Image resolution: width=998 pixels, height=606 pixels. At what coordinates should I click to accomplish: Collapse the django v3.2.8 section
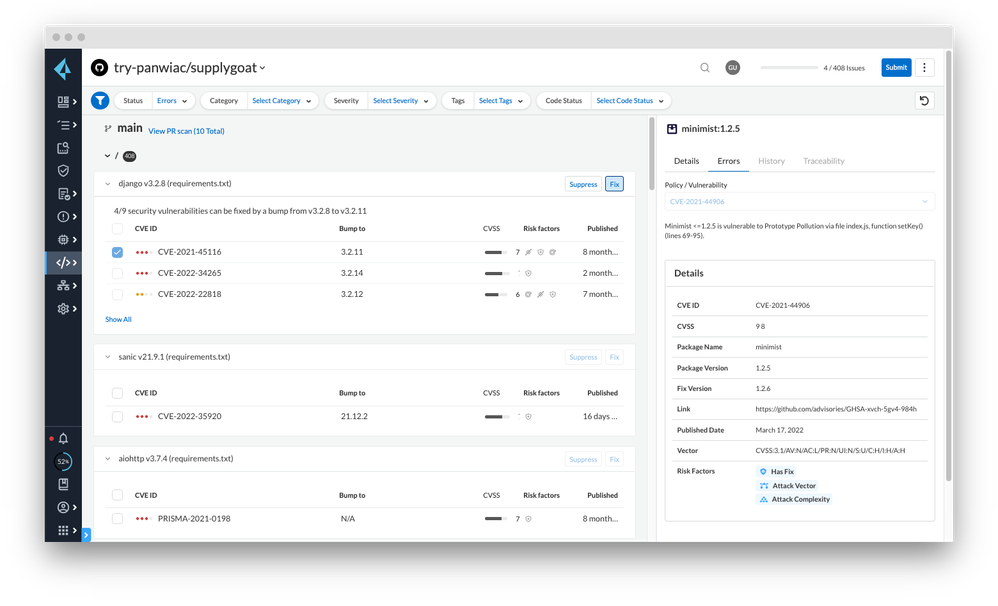point(108,184)
